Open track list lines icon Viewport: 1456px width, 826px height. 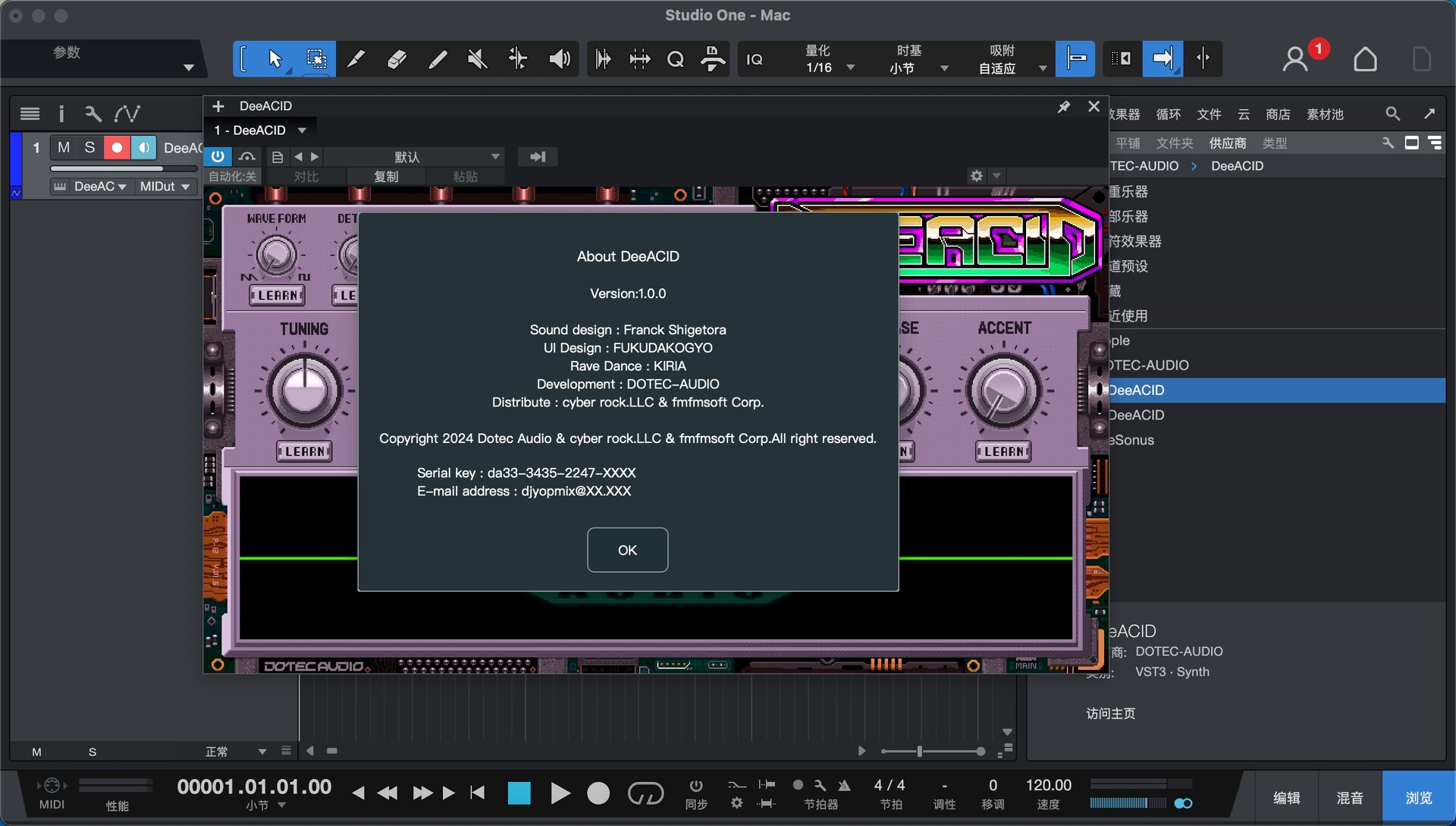coord(30,114)
